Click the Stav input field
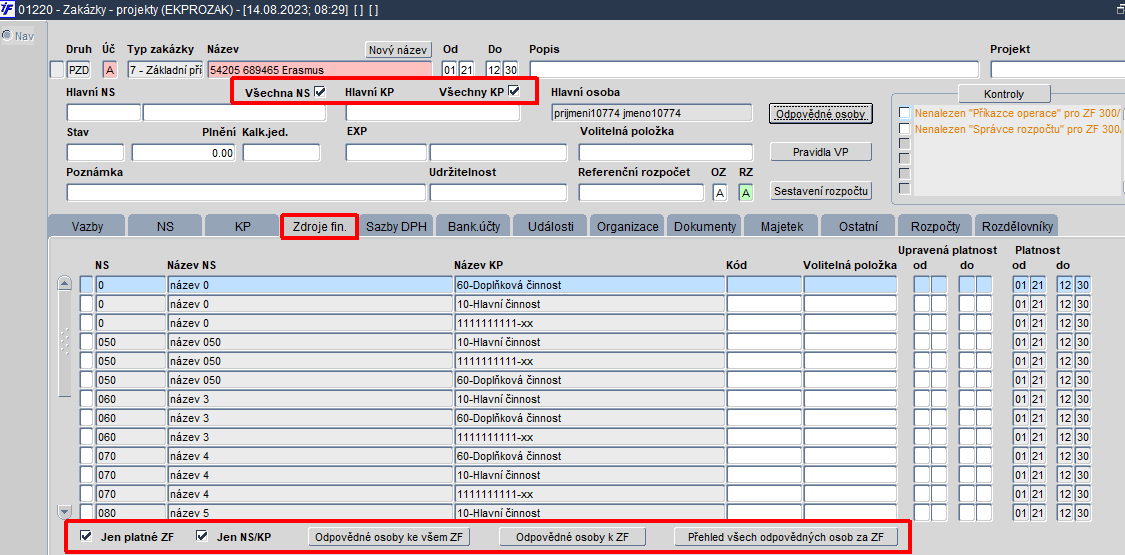The image size is (1125, 555). 95,153
